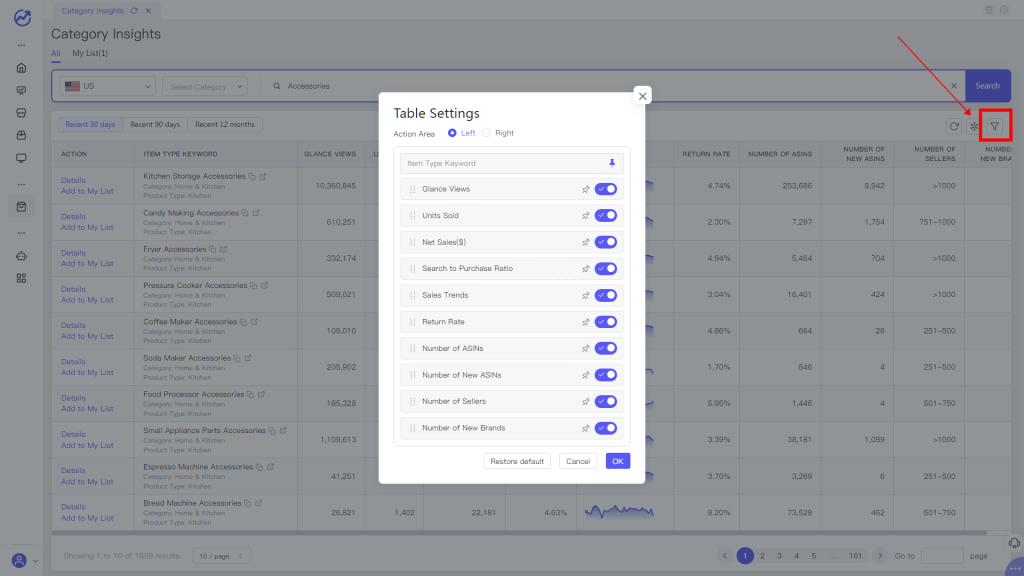This screenshot has width=1024, height=576.
Task: Jump to page 161
Action: 856,556
